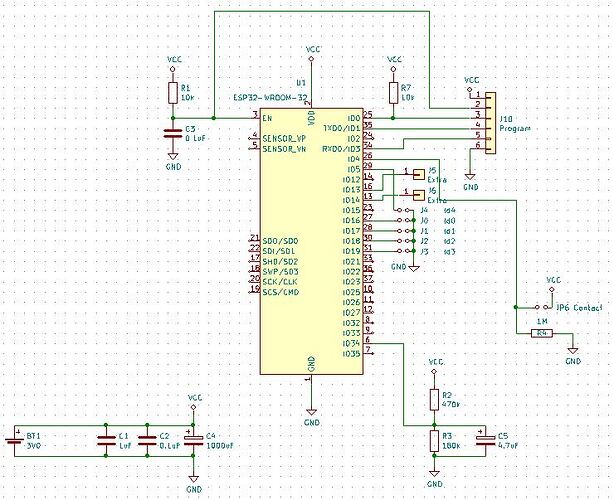Select the GND symbol under connector J10

coord(470,177)
